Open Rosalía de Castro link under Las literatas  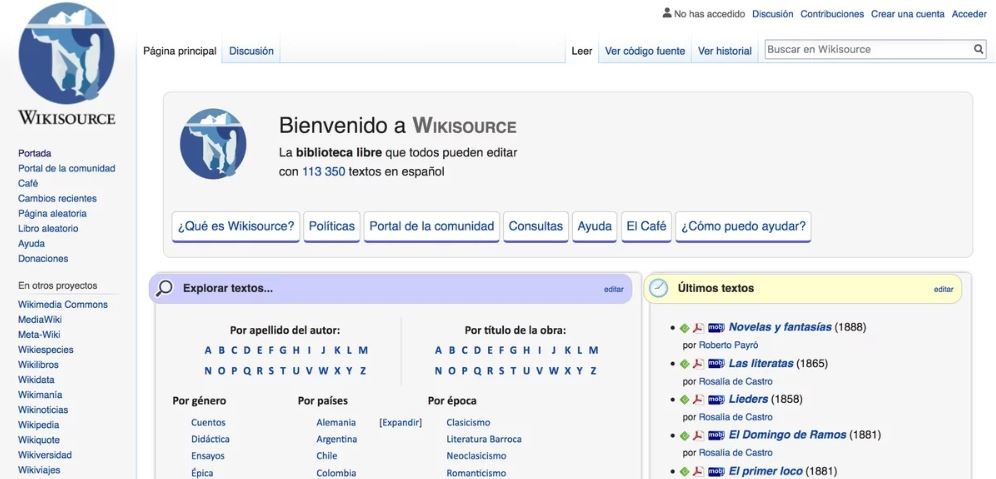736,381
